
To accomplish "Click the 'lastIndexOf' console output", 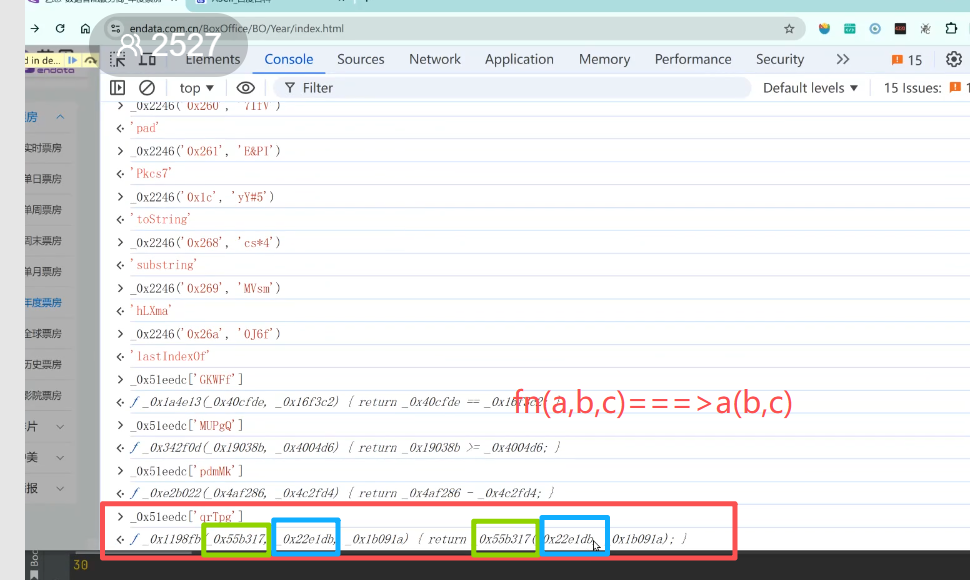I will (170, 357).
